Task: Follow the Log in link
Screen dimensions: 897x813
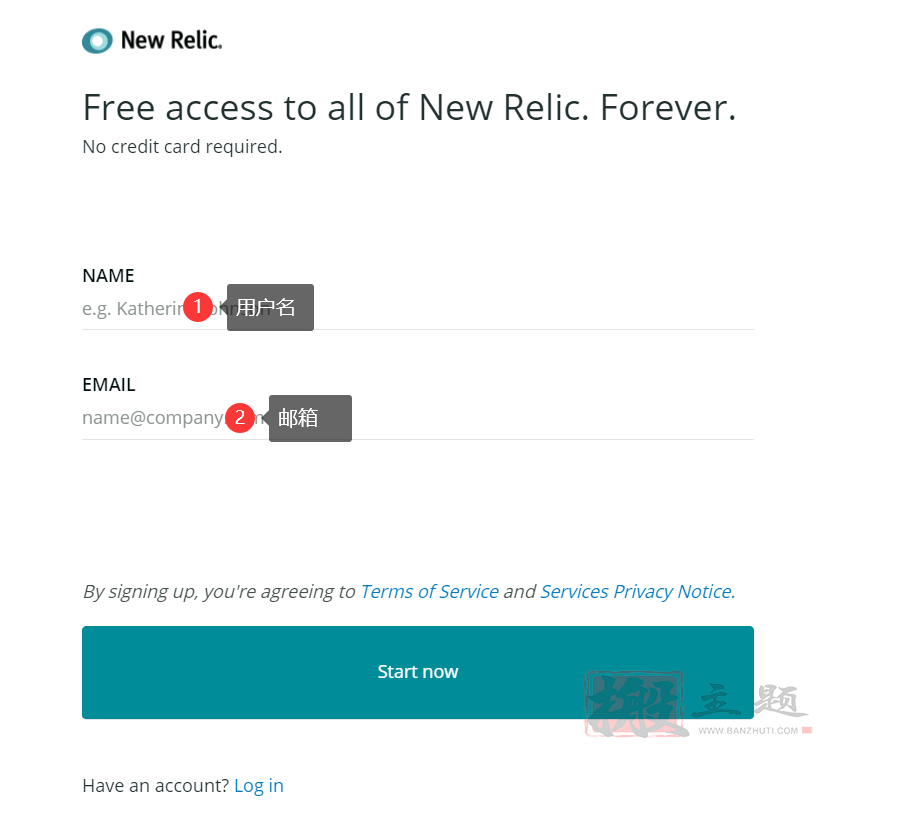Action: pos(259,786)
